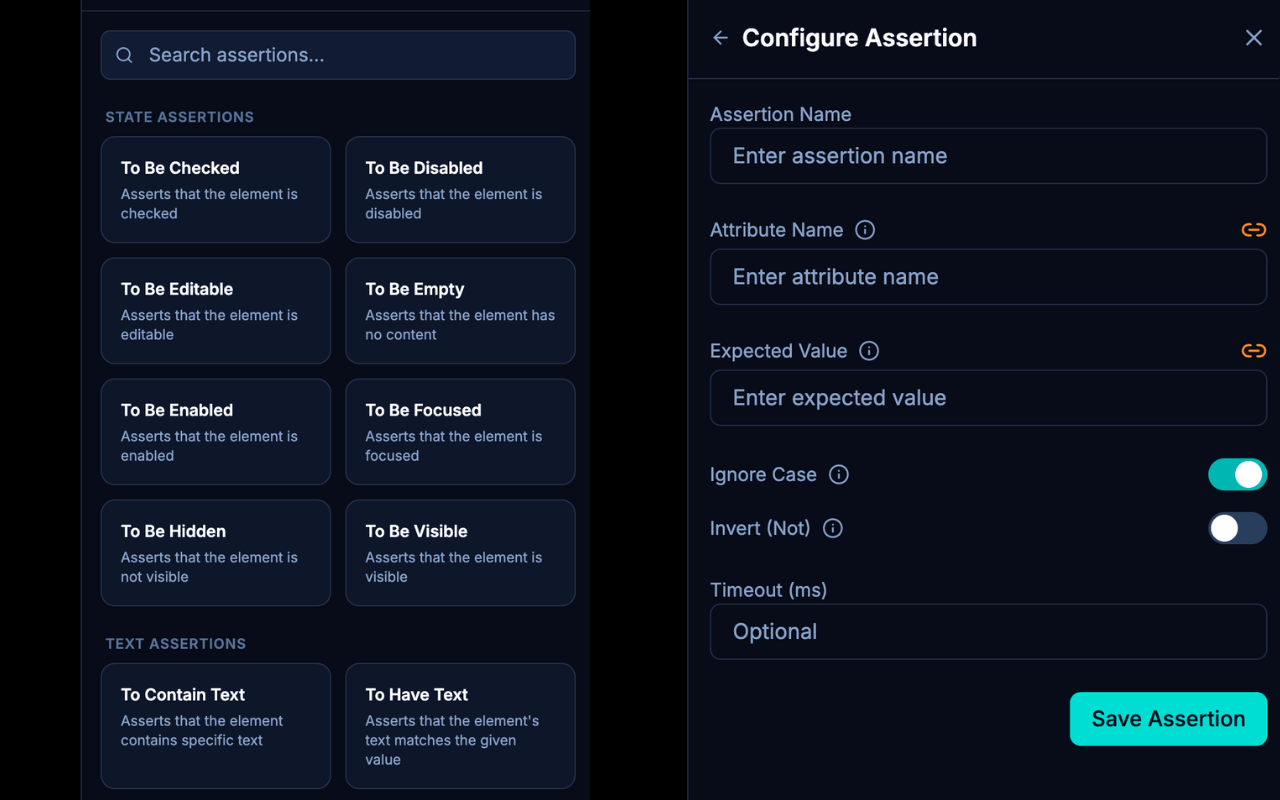Viewport: 1280px width, 800px height.
Task: Click the info icon beside Invert (Not)
Action: 832,529
